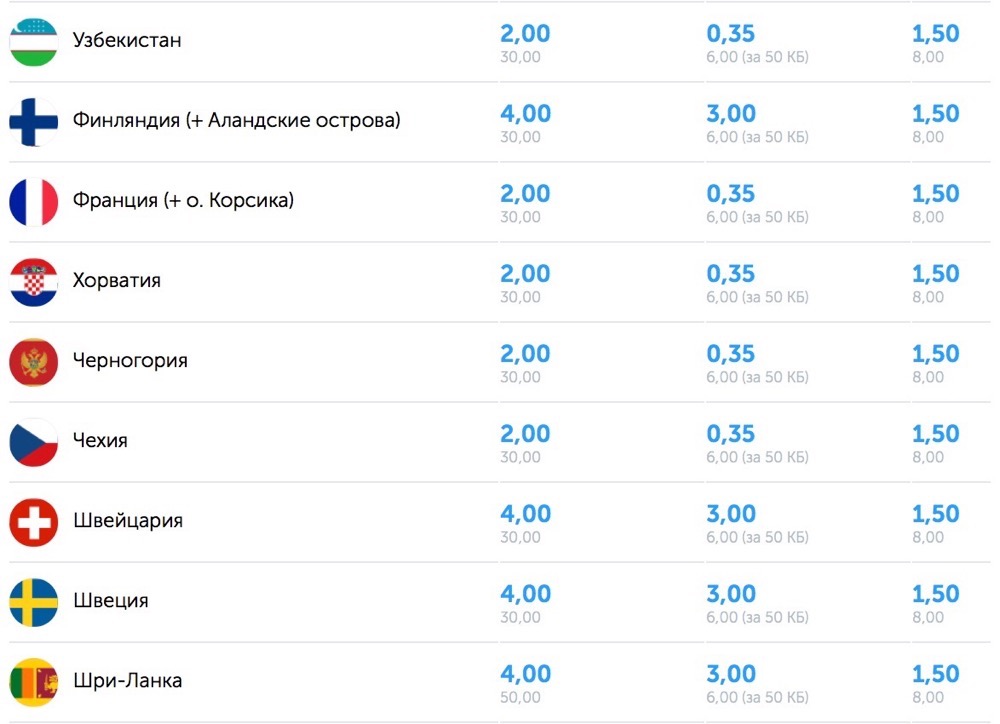The image size is (1000, 724).
Task: Click the Czech Republic flag icon
Action: (34, 442)
